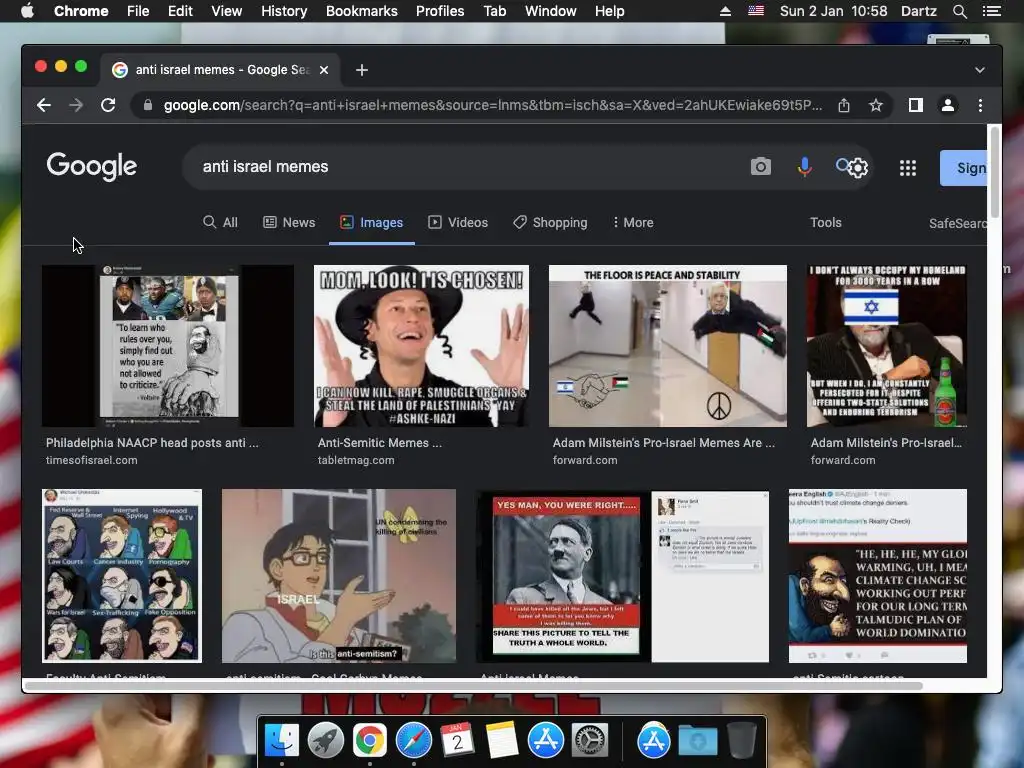
Task: Open a new tab with the plus button
Action: 362,70
